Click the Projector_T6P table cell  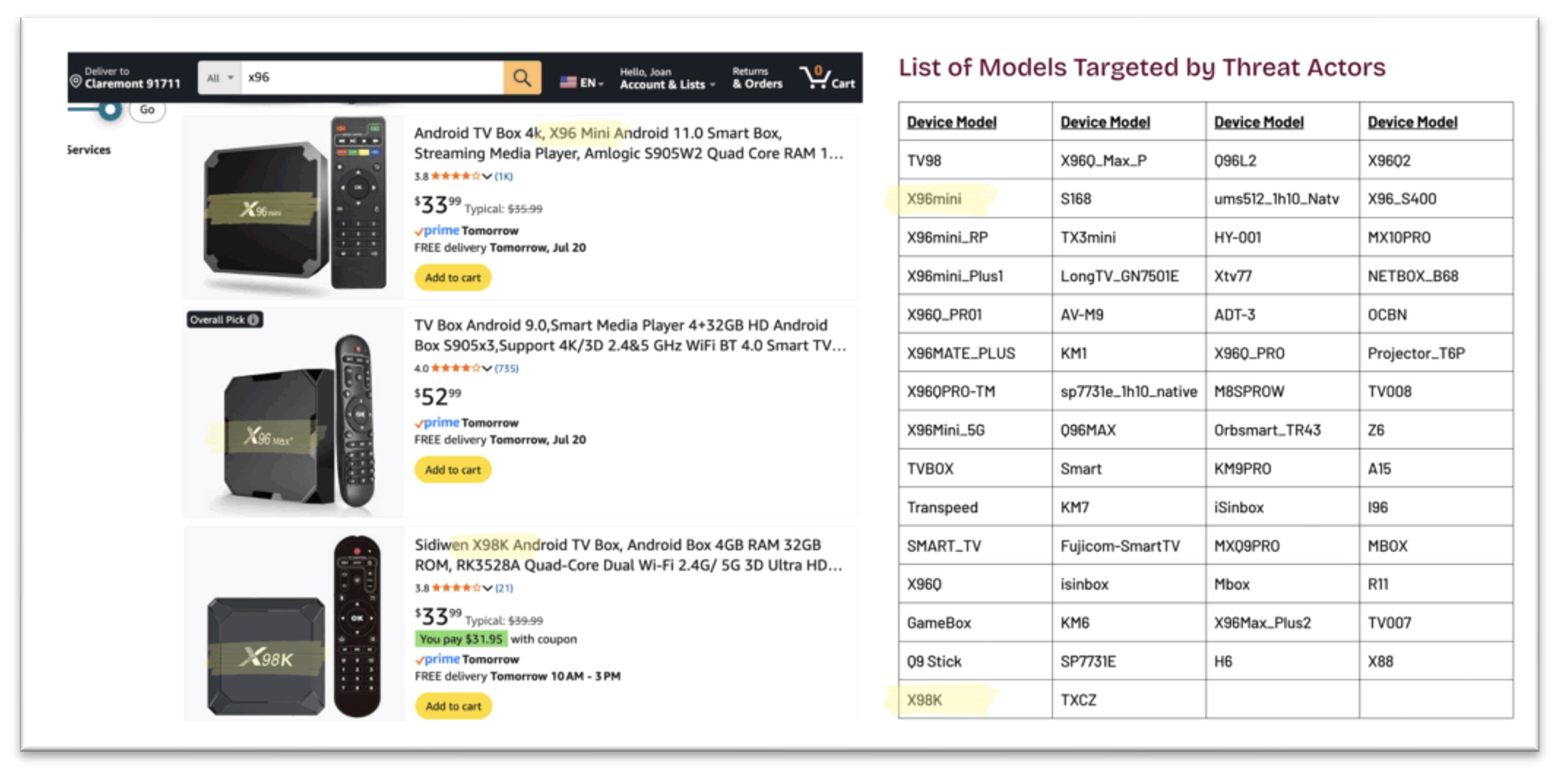point(1436,353)
